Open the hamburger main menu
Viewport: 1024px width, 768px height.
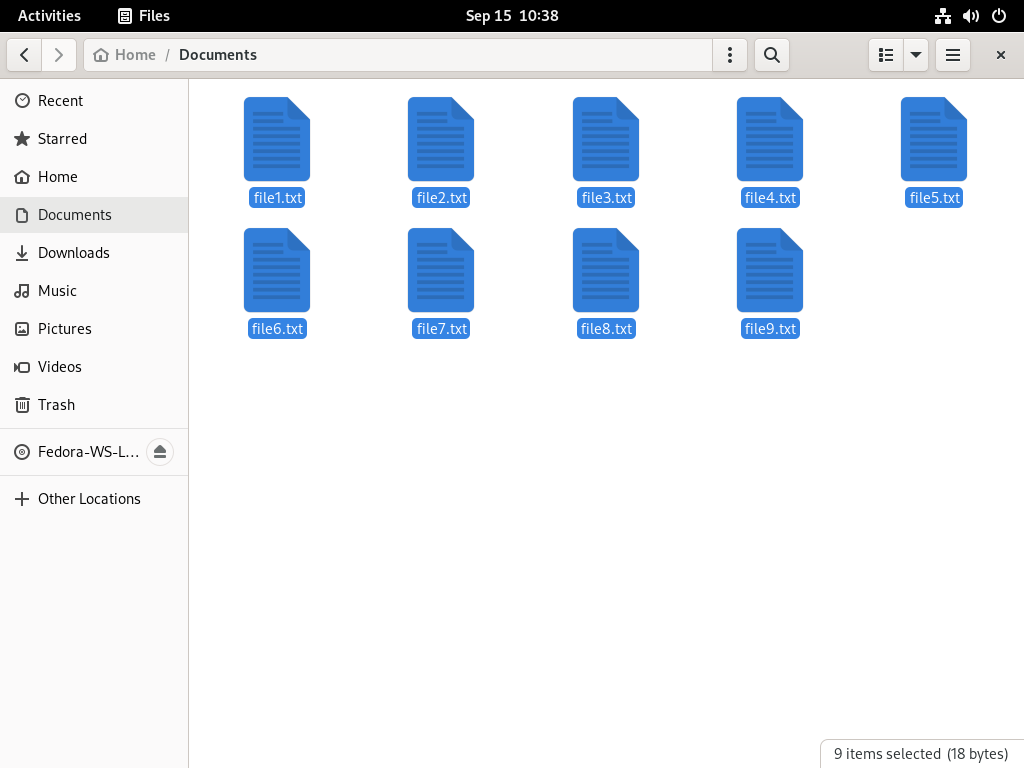coord(953,55)
